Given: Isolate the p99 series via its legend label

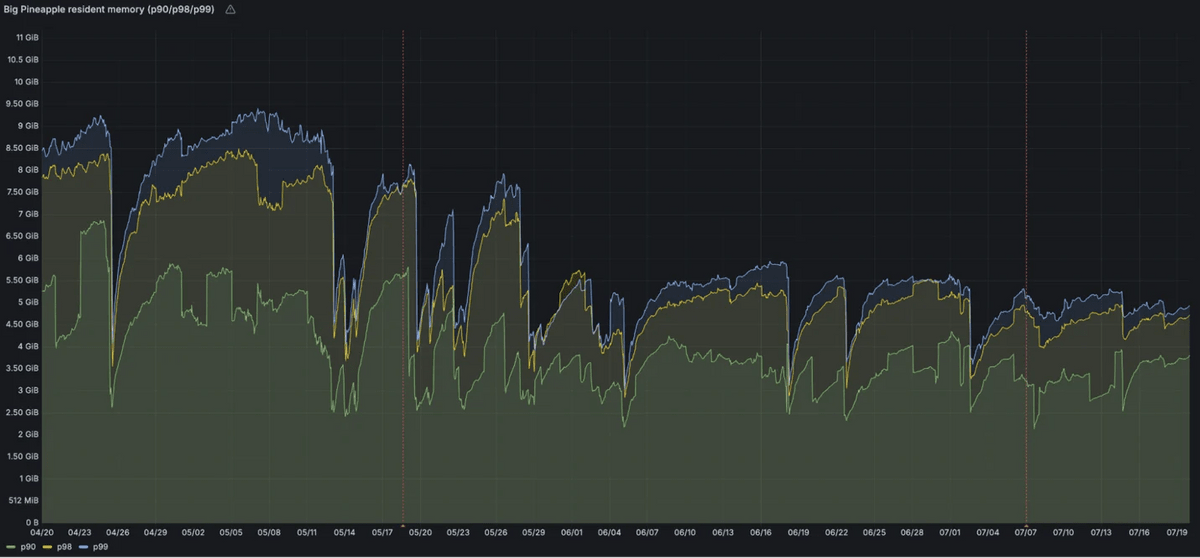Looking at the screenshot, I should pyautogui.click(x=100, y=547).
